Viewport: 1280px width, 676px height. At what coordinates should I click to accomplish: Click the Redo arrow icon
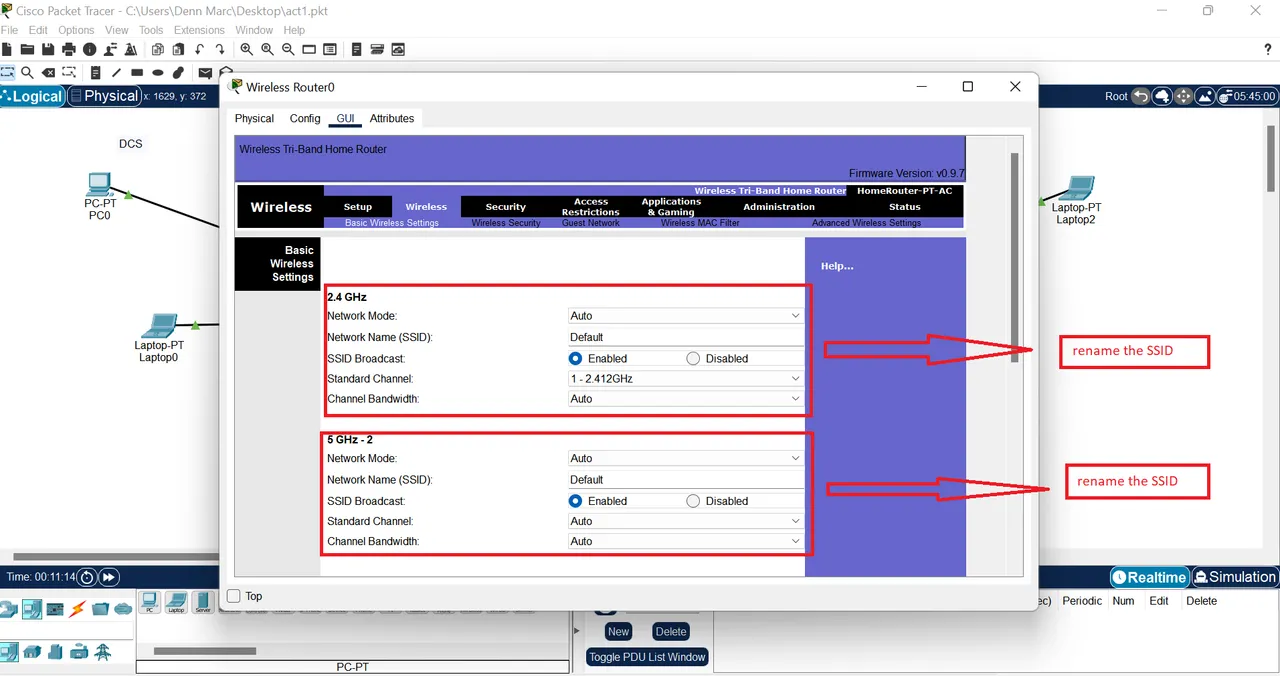pos(220,49)
